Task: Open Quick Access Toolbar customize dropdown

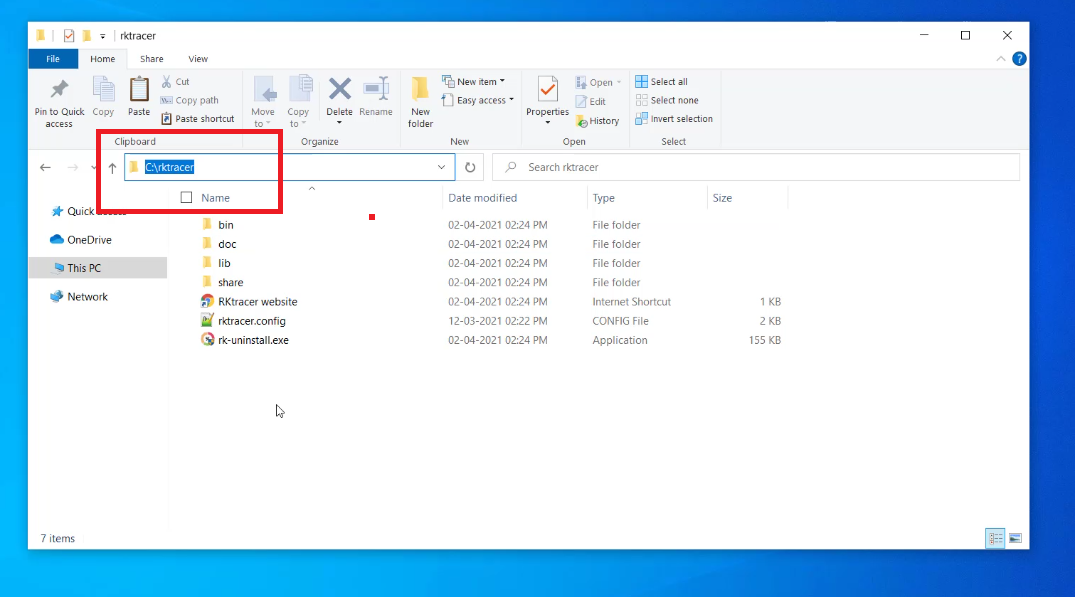Action: pyautogui.click(x=102, y=36)
